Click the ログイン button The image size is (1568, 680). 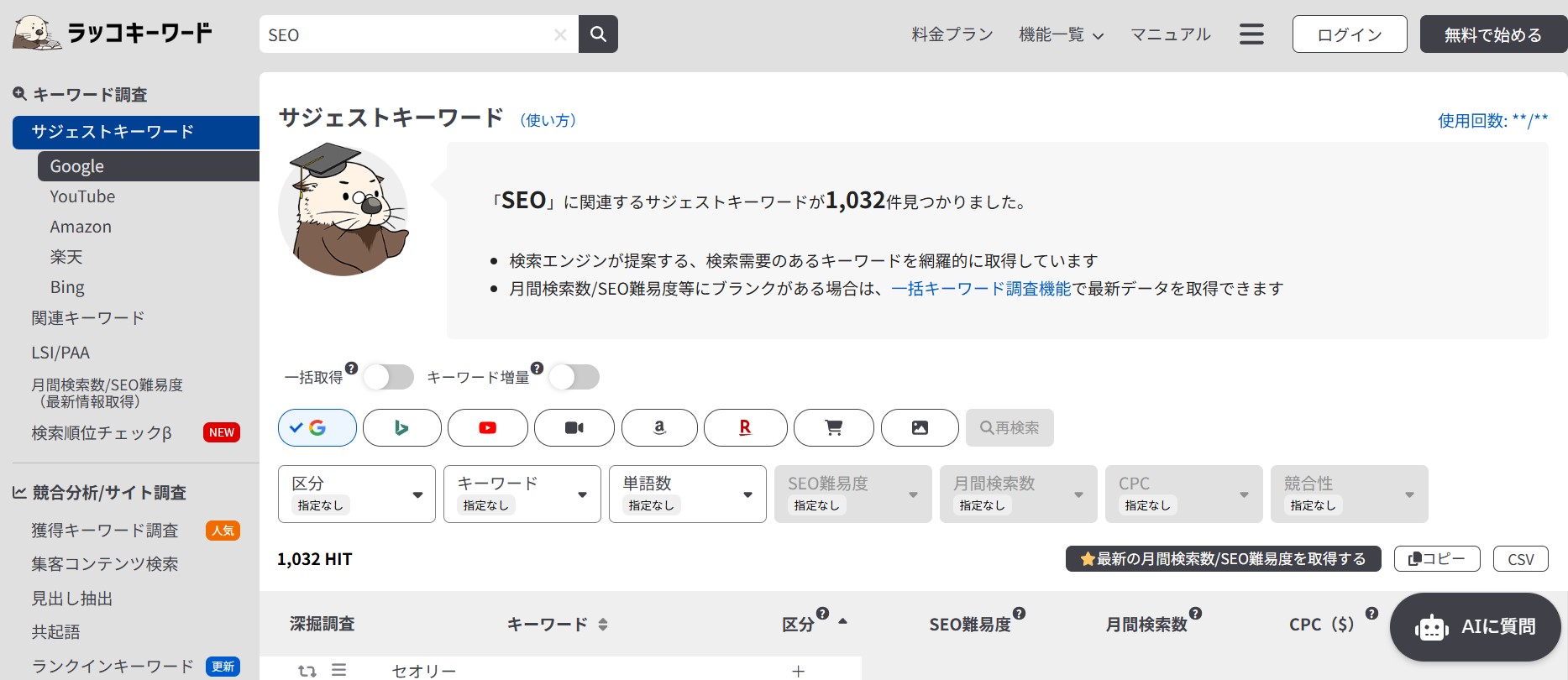pos(1350,34)
